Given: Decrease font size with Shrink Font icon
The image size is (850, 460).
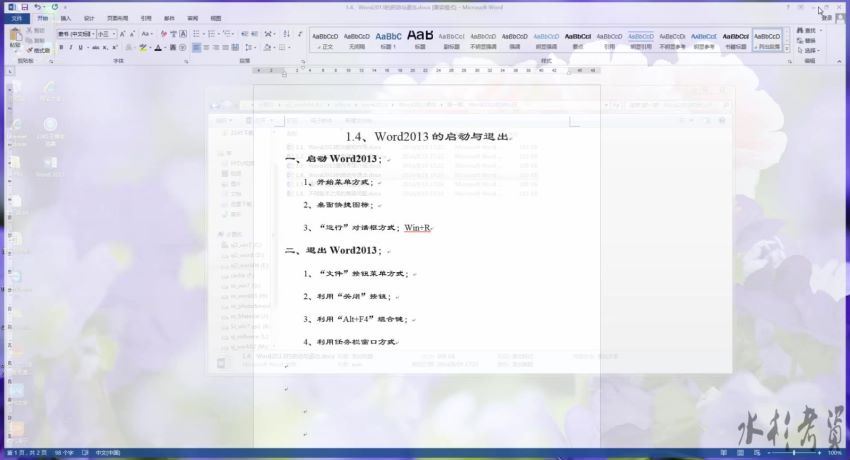Looking at the screenshot, I should coord(132,34).
